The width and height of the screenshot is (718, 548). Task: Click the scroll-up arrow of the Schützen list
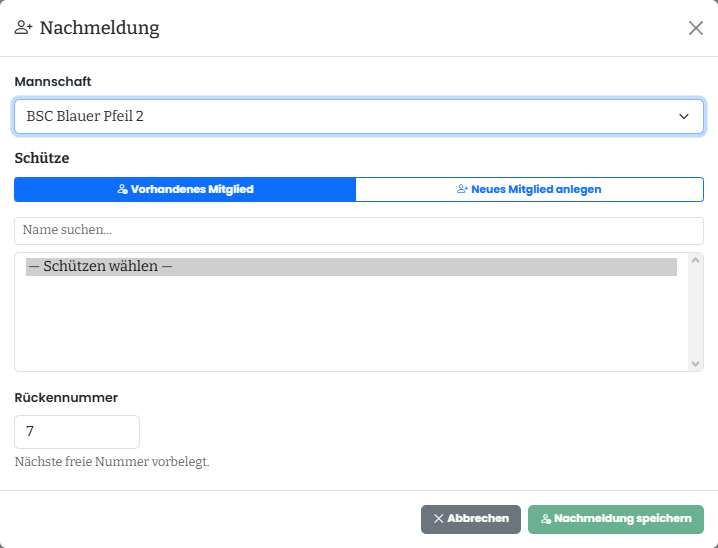[x=695, y=260]
